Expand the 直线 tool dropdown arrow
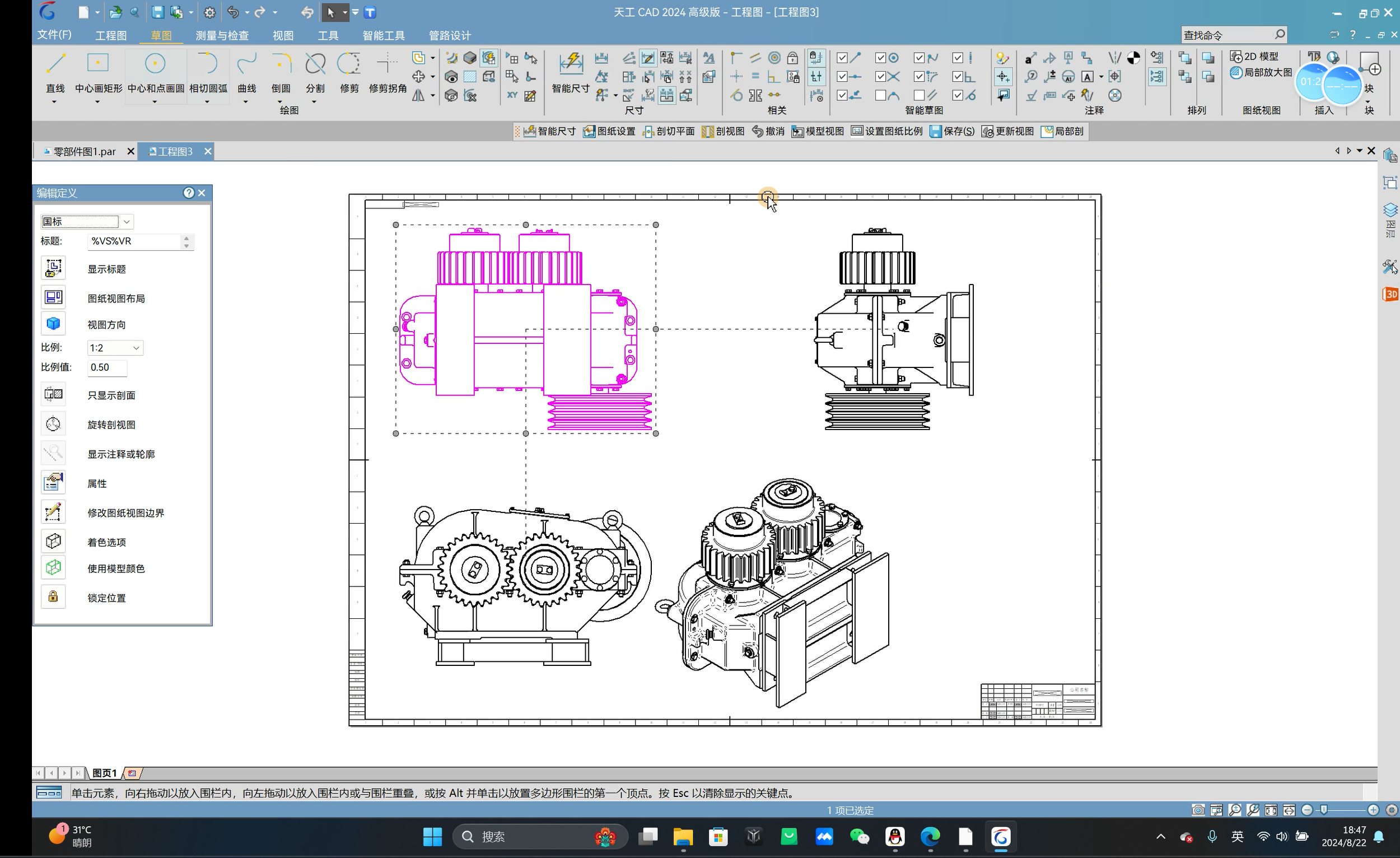The height and width of the screenshot is (858, 1400). point(54,102)
